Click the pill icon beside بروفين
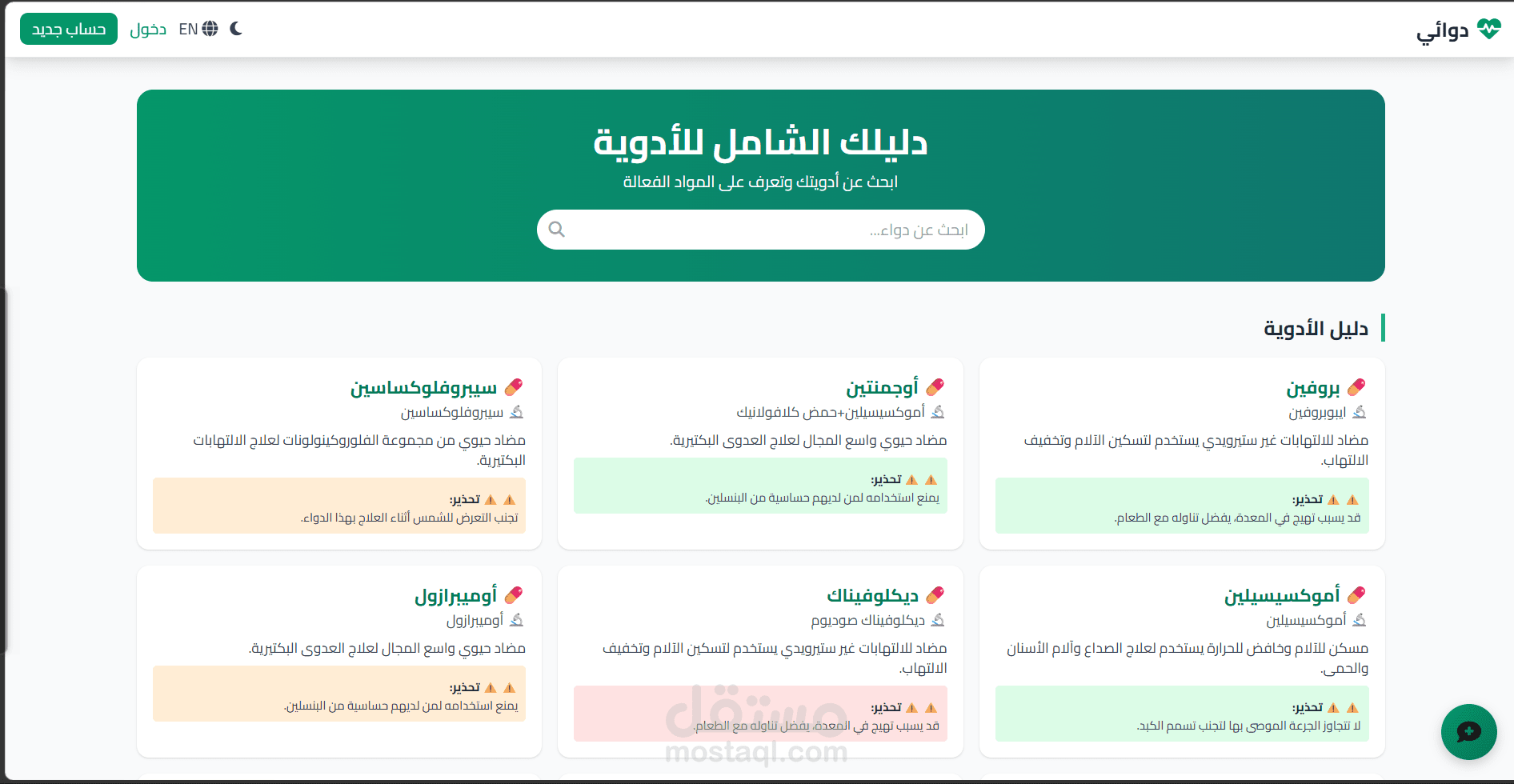 [1356, 387]
